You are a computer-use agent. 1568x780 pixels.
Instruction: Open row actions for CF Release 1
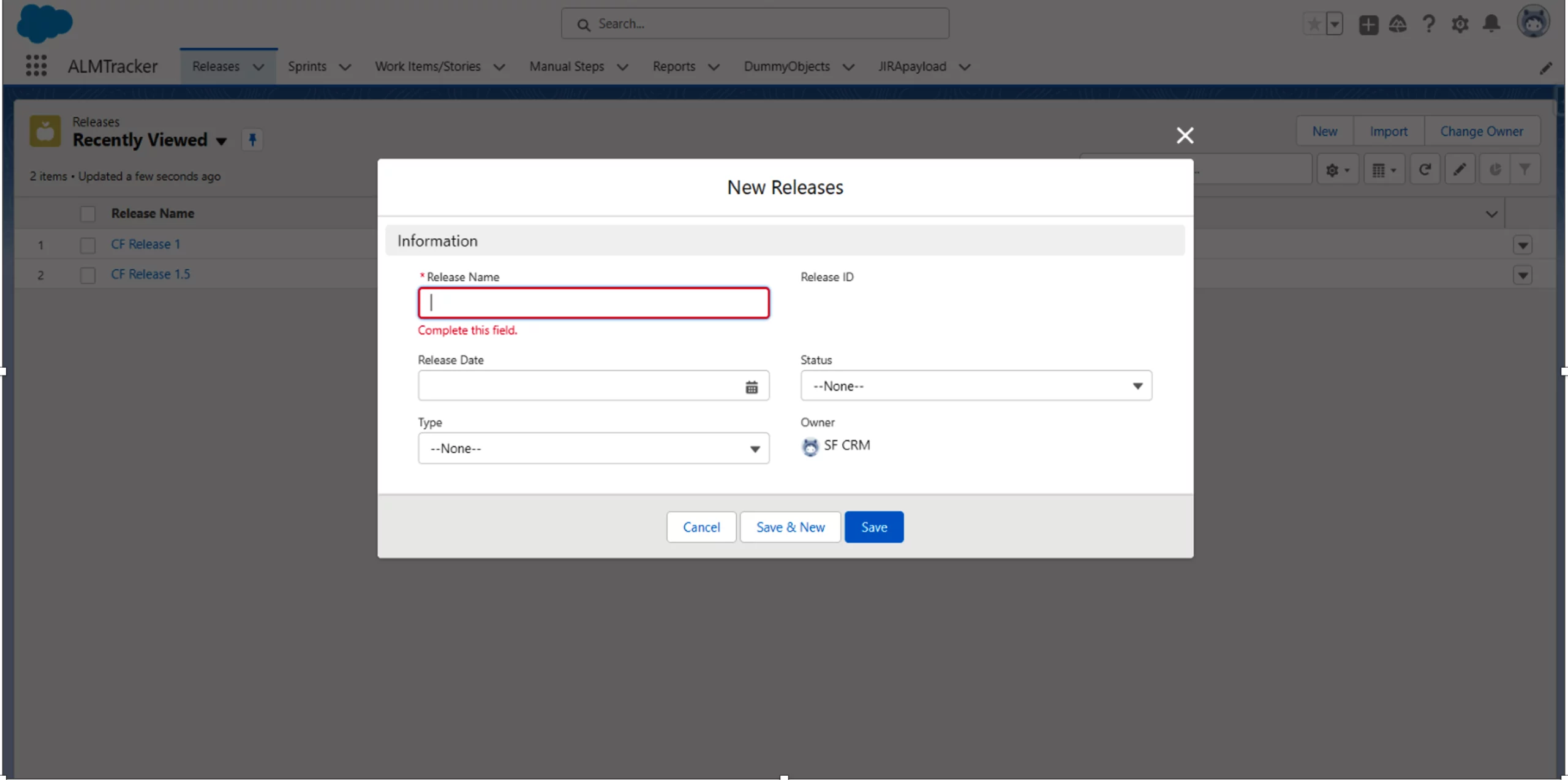click(1523, 245)
